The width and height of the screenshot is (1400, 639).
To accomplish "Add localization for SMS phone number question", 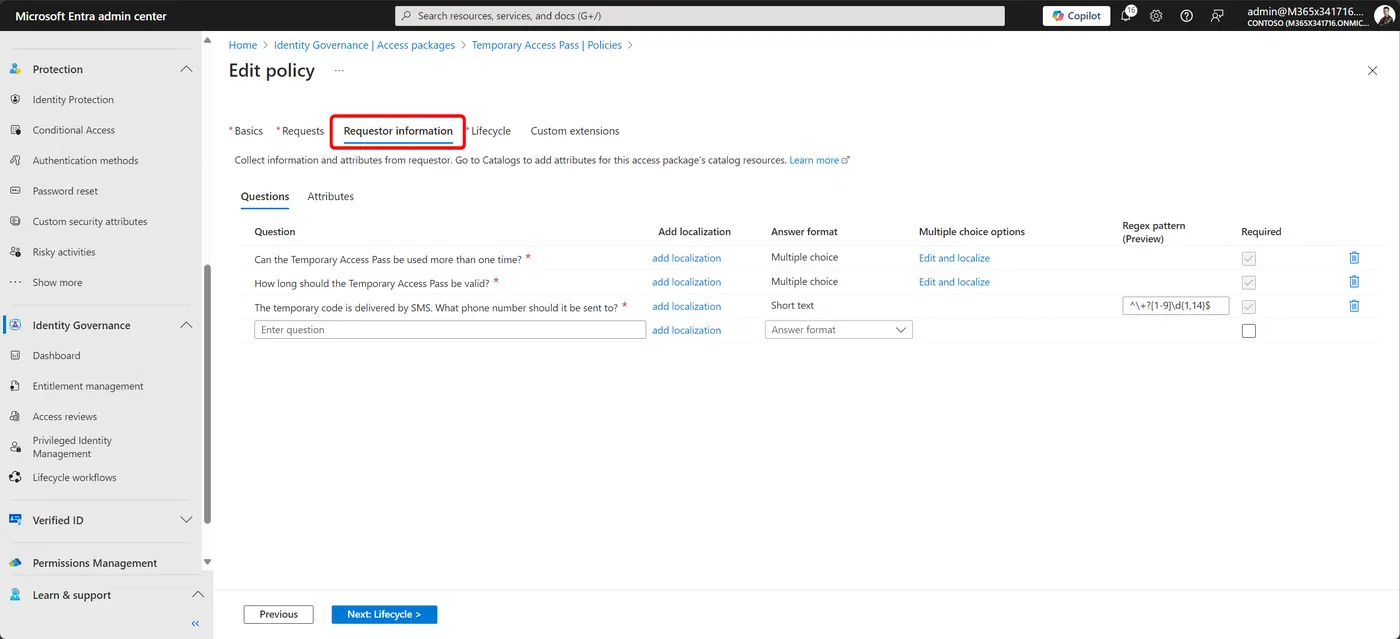I will [x=686, y=307].
